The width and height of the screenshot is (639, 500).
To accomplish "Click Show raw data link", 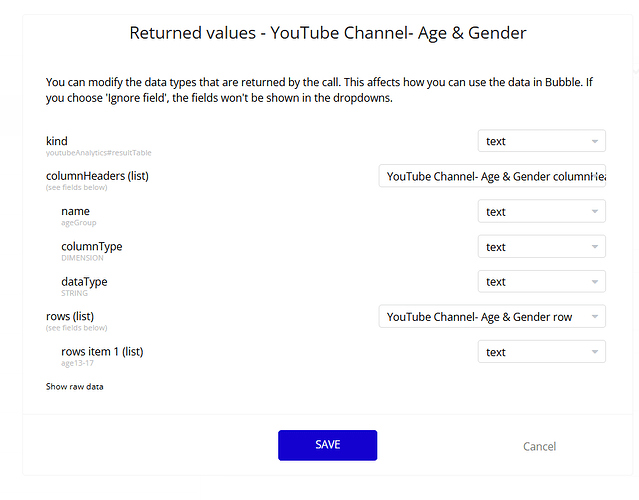I will pyautogui.click(x=75, y=386).
